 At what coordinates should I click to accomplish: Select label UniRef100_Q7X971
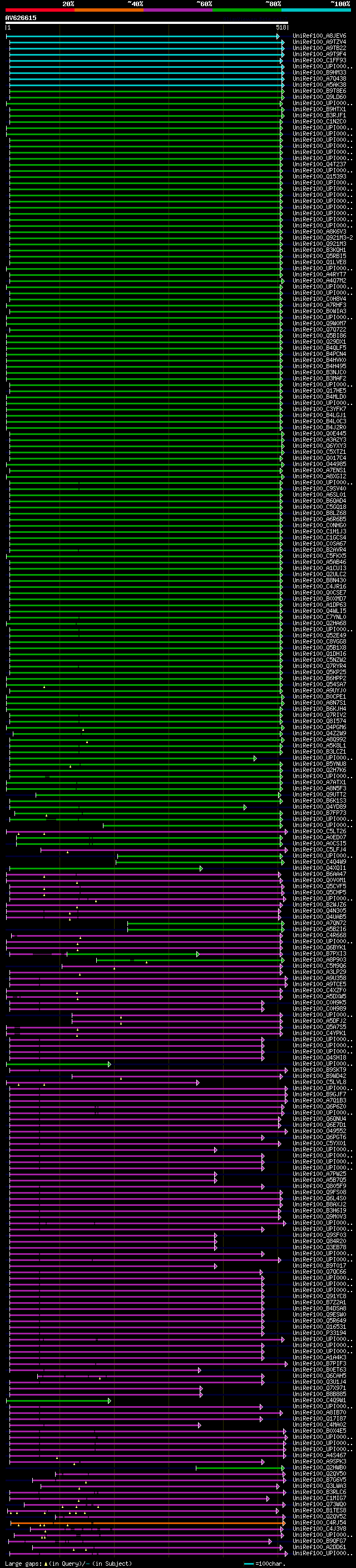click(x=319, y=1388)
